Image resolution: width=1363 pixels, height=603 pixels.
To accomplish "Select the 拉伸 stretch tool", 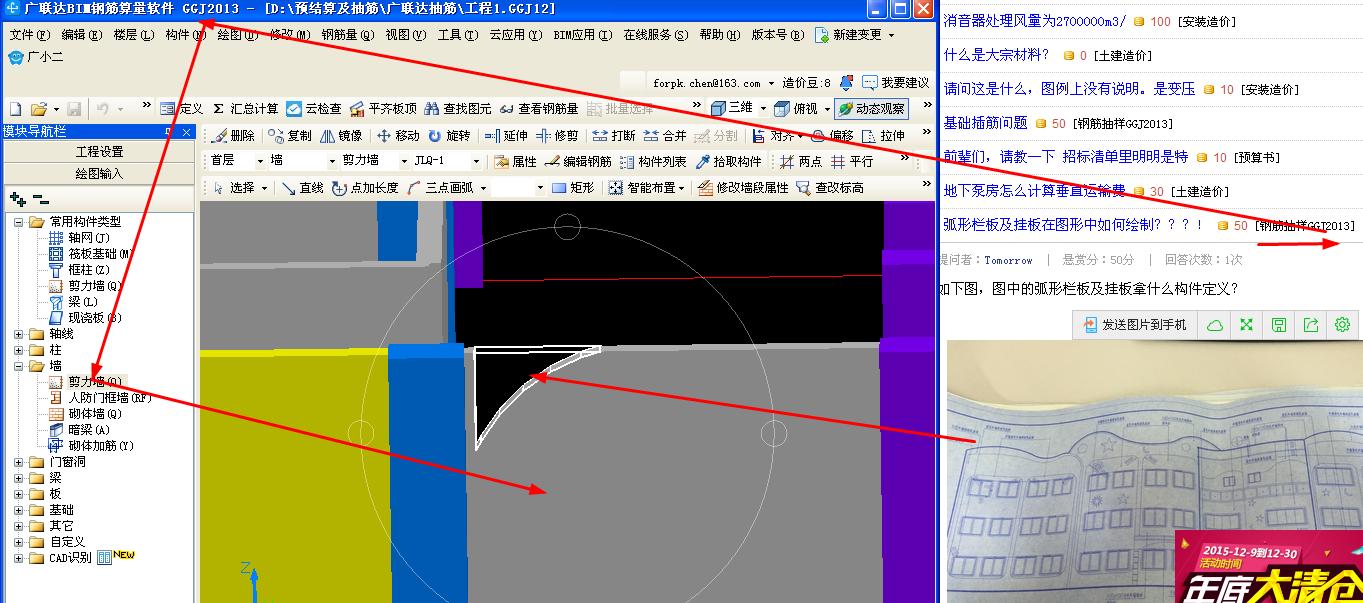I will [883, 136].
